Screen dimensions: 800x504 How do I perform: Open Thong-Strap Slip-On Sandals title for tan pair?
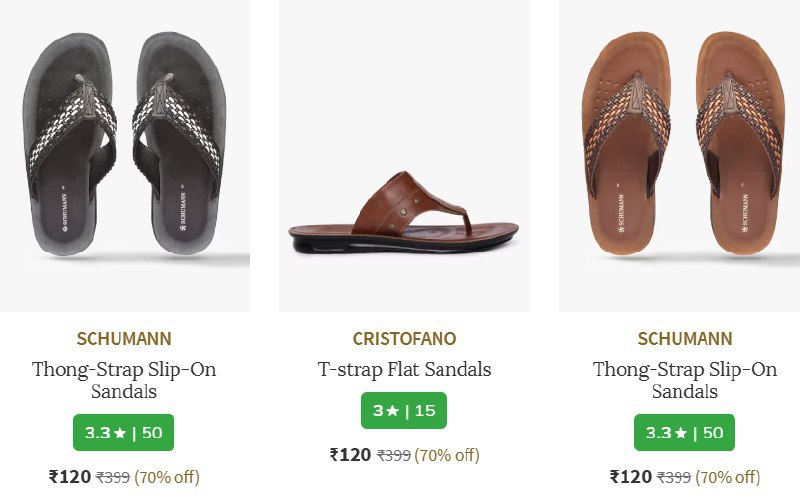(x=685, y=380)
